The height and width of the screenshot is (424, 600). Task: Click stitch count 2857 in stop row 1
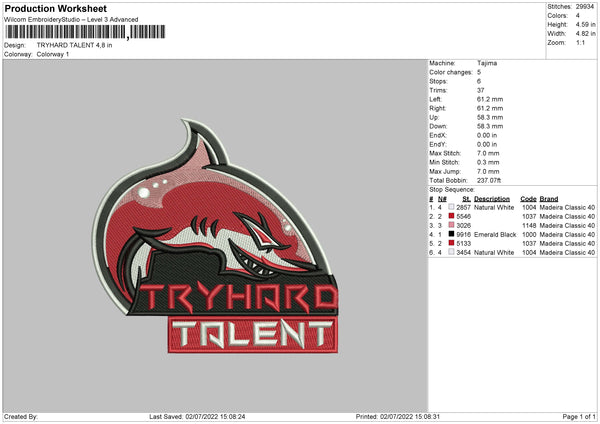(463, 207)
